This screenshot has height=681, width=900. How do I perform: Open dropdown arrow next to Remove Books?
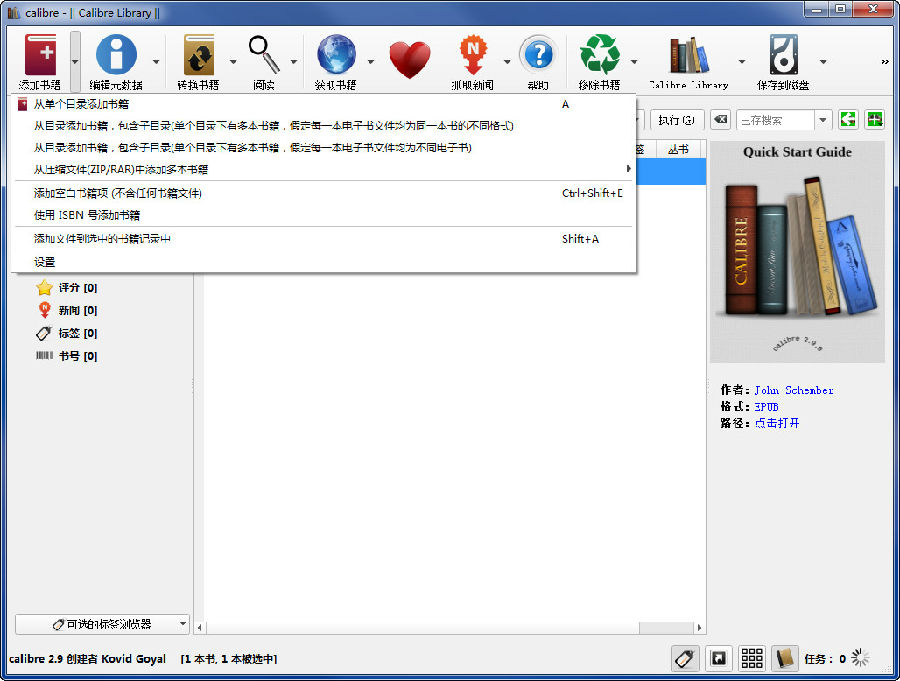coord(634,61)
